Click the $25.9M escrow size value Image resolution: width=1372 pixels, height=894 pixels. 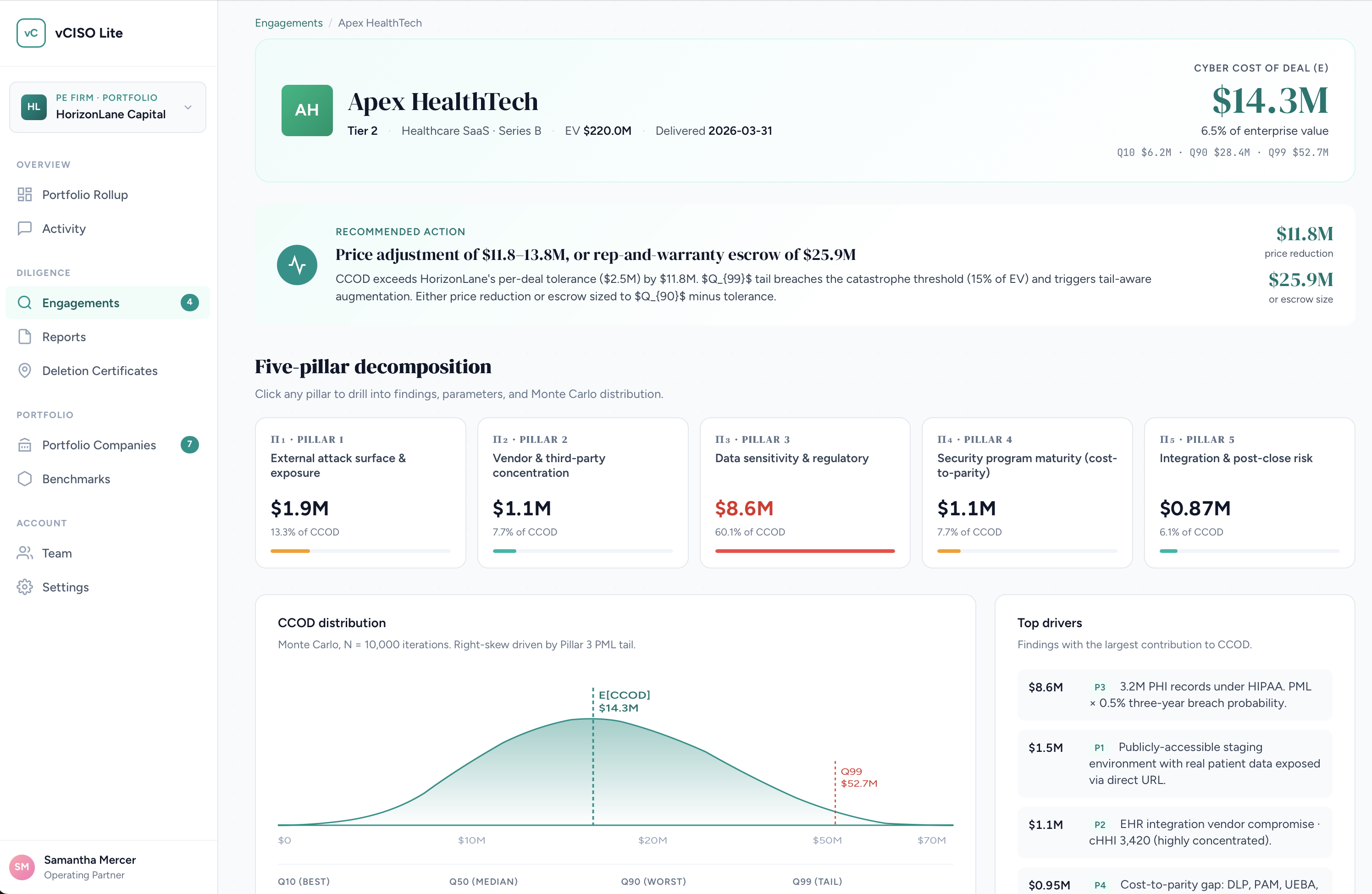[x=1300, y=280]
